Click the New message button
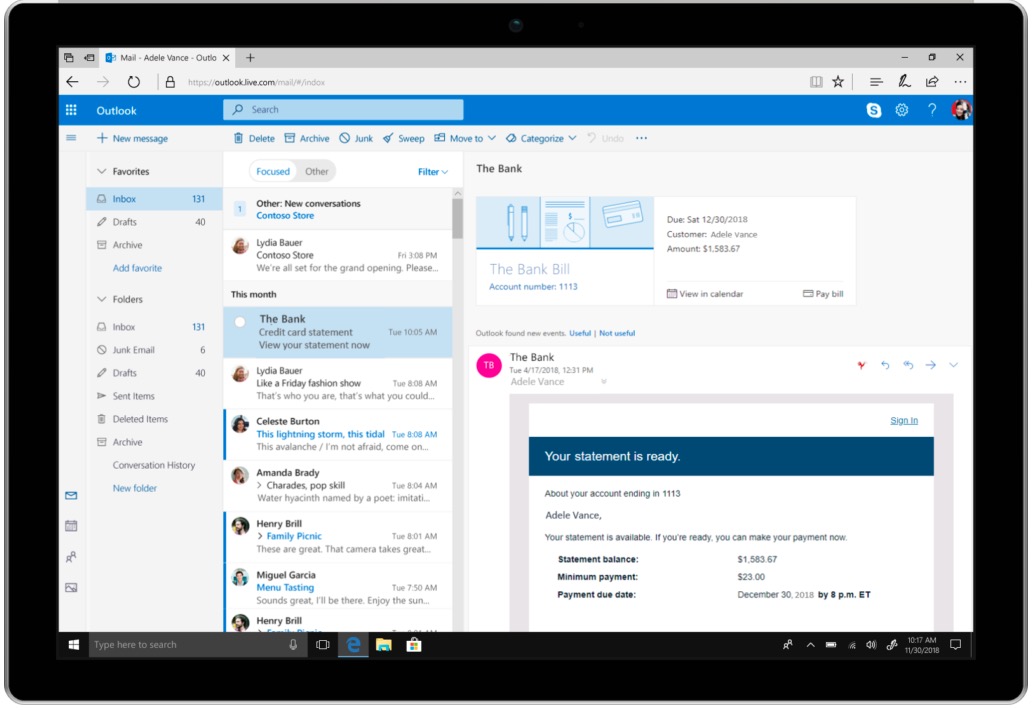 click(x=132, y=139)
